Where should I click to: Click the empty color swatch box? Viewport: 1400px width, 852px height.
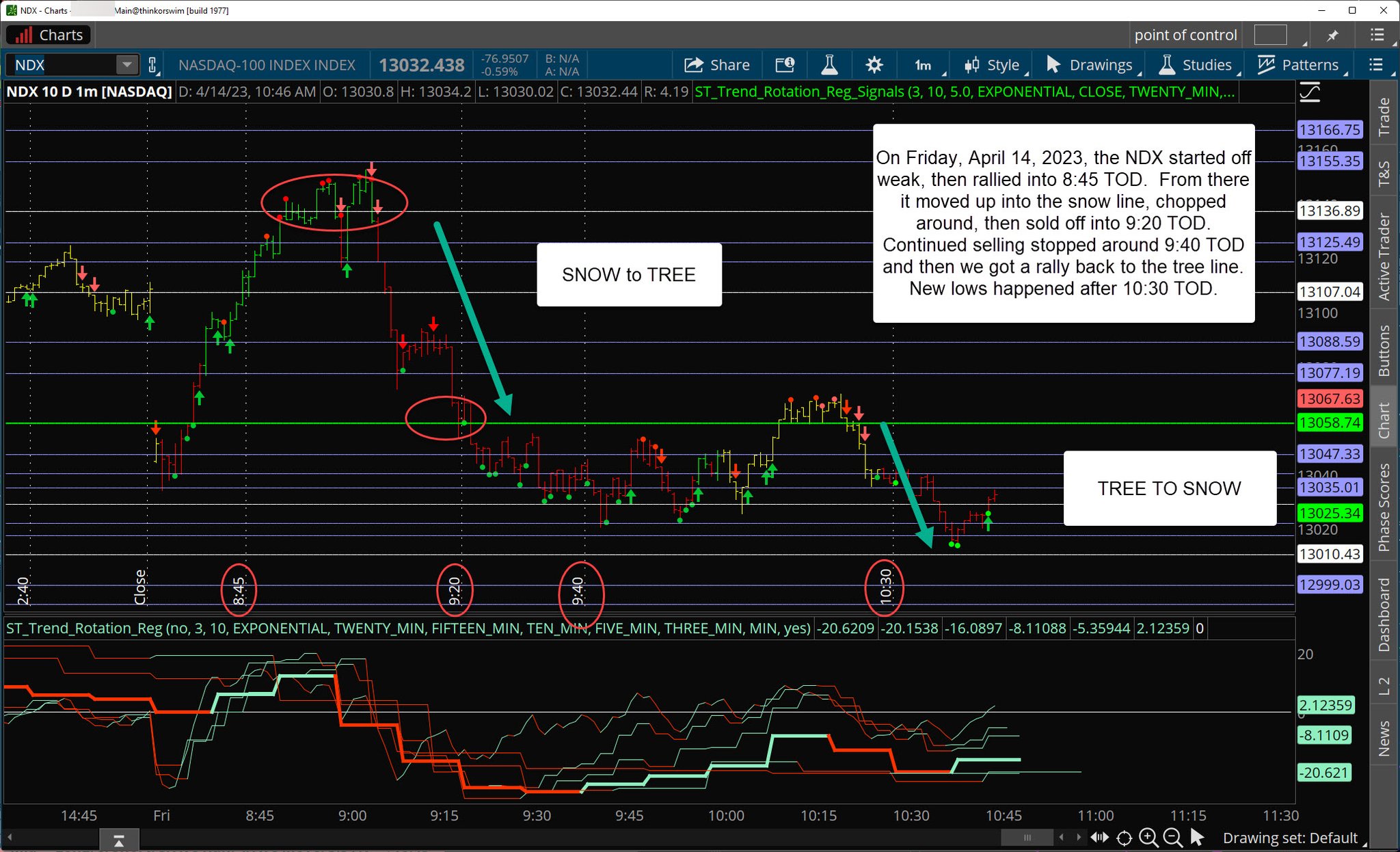[1271, 35]
